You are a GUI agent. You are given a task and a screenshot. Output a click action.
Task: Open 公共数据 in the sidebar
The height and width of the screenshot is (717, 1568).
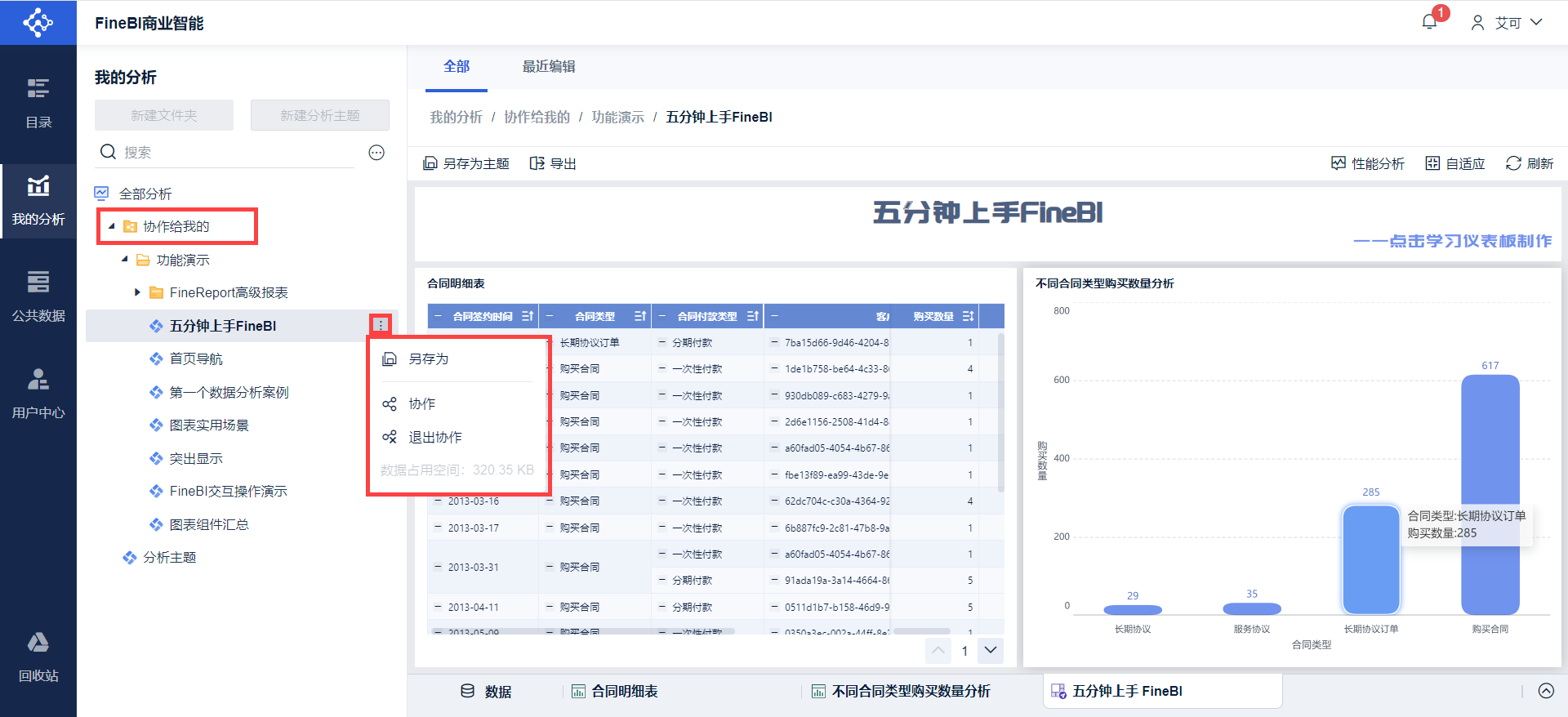click(x=38, y=296)
